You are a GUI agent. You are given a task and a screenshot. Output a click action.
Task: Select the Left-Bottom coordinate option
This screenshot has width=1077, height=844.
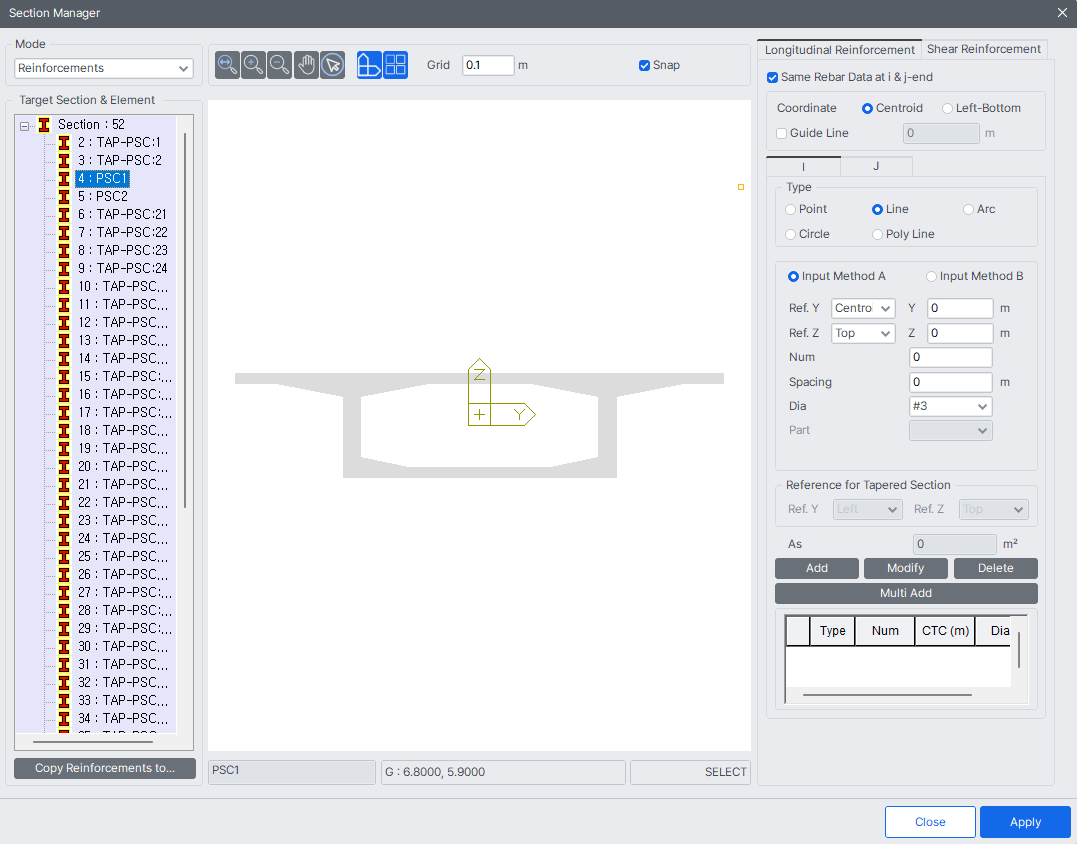[x=947, y=109]
